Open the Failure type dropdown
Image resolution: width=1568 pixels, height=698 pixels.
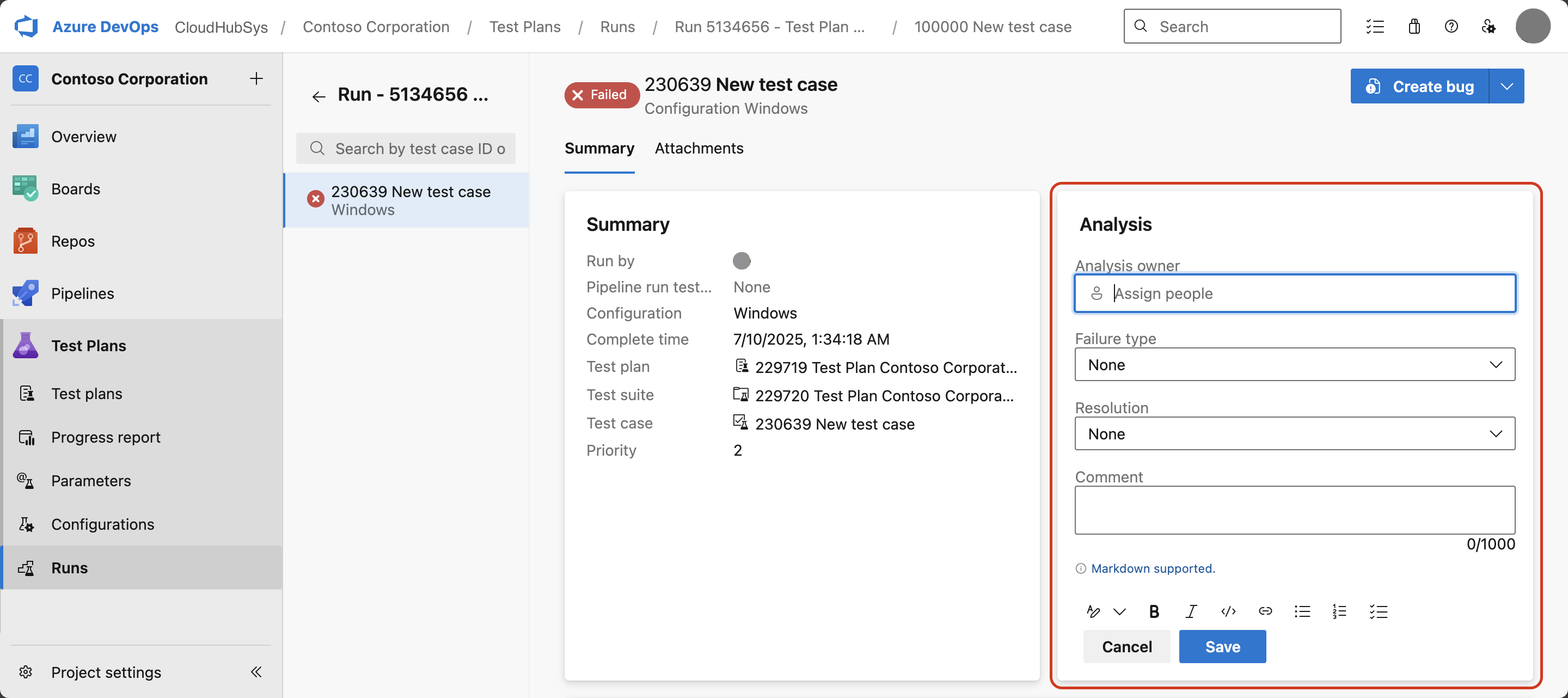click(x=1295, y=365)
